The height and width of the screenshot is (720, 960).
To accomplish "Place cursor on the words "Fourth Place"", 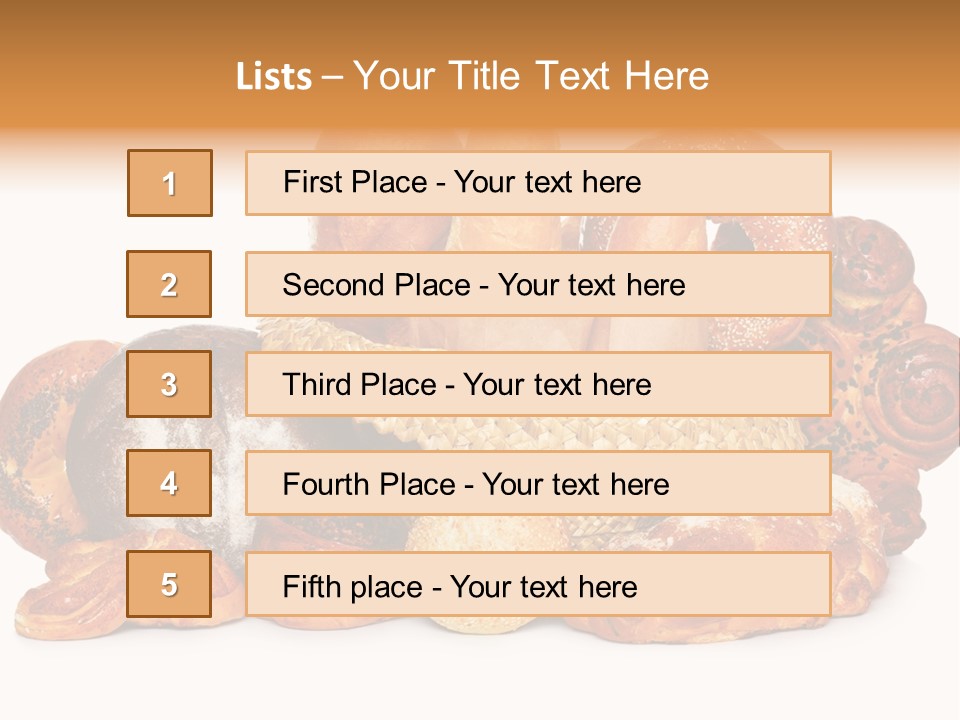I will [x=368, y=485].
